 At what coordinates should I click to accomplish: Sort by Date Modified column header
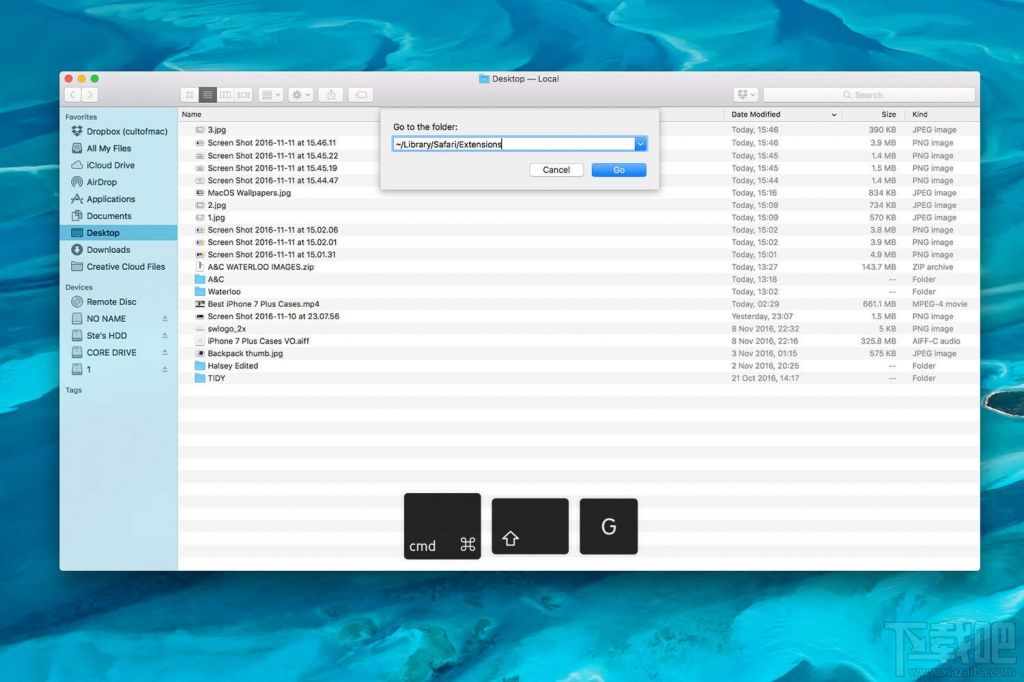(756, 115)
